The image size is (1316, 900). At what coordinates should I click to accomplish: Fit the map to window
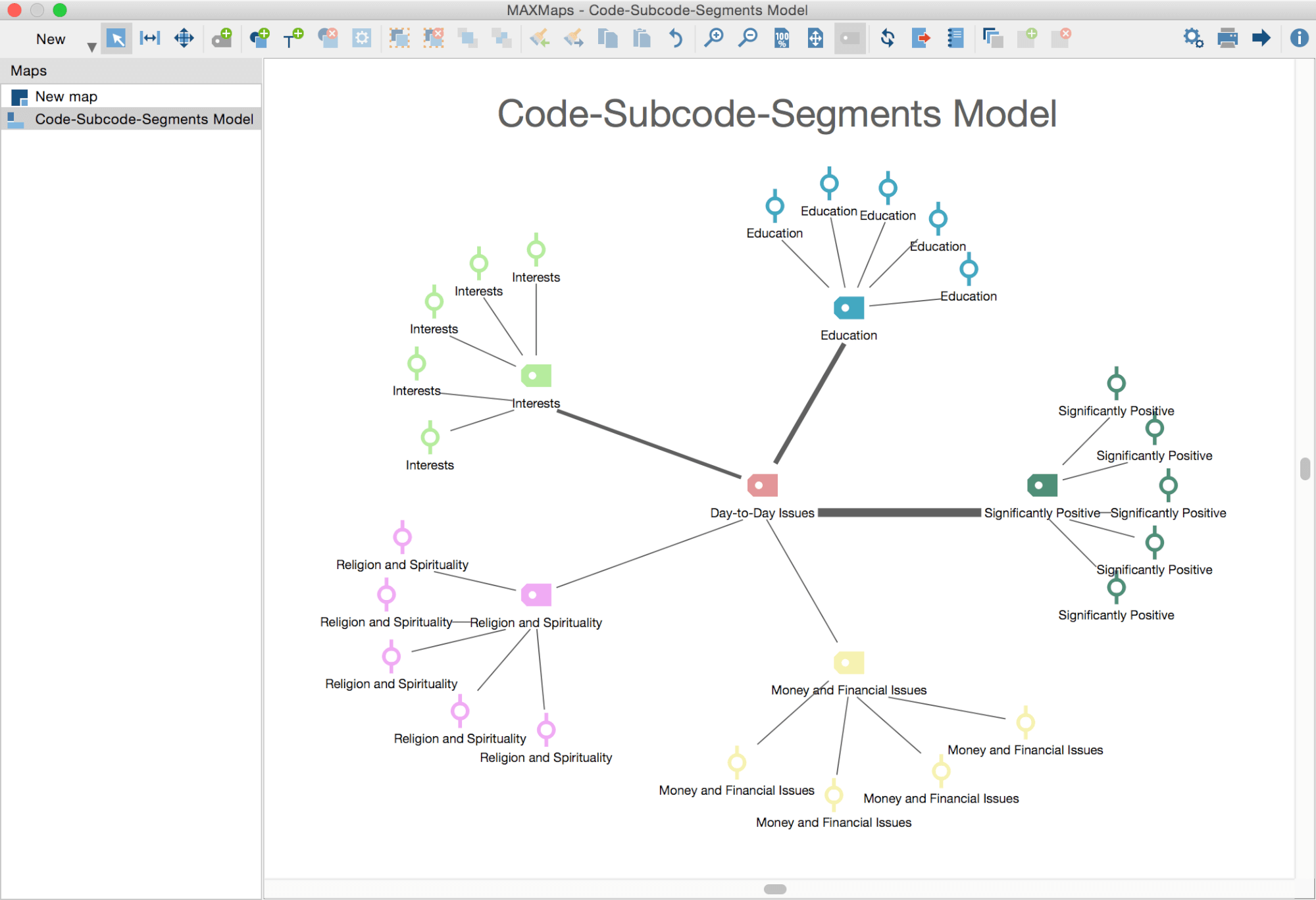pos(815,38)
